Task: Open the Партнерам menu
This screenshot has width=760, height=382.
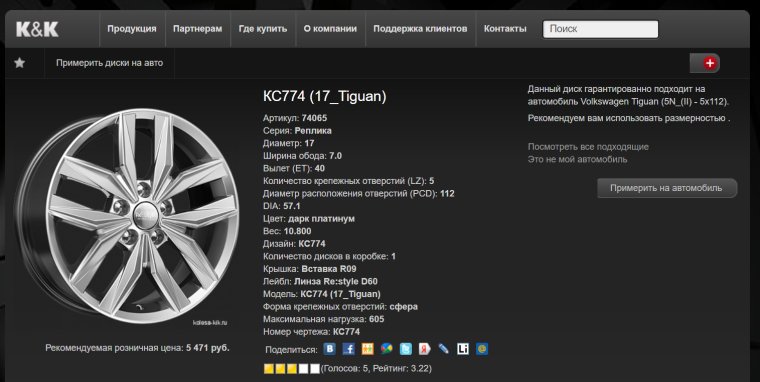Action: tap(198, 29)
